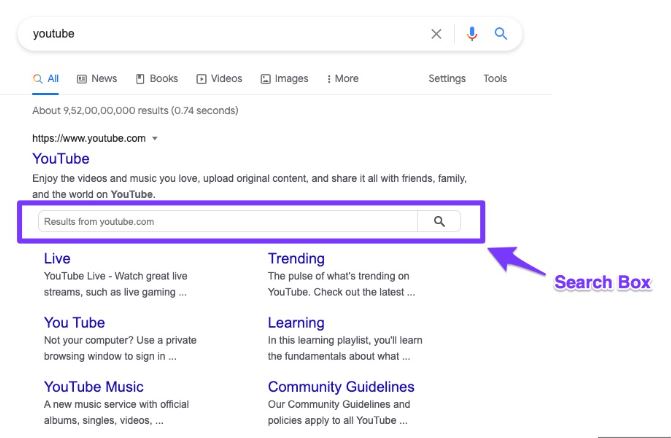Clear the search query with the X icon
This screenshot has height=438, width=671.
(x=436, y=34)
